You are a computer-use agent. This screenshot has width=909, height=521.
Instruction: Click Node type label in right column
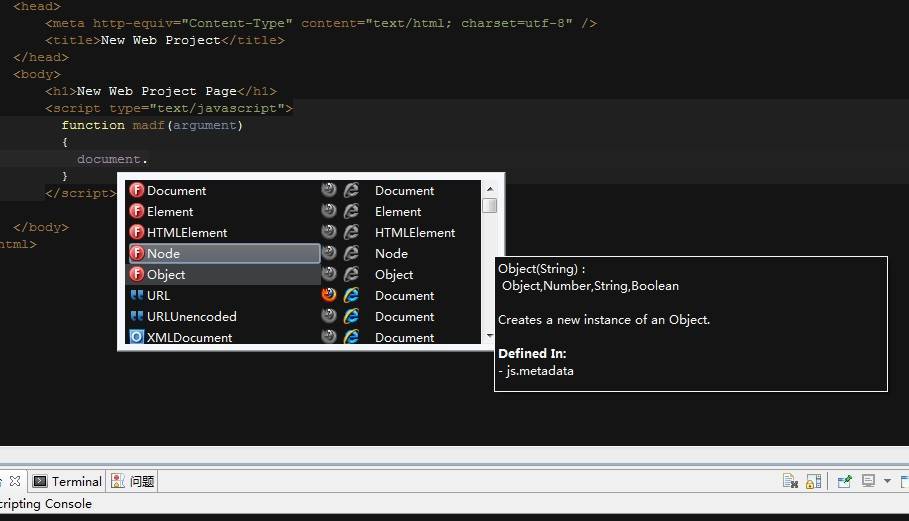391,253
